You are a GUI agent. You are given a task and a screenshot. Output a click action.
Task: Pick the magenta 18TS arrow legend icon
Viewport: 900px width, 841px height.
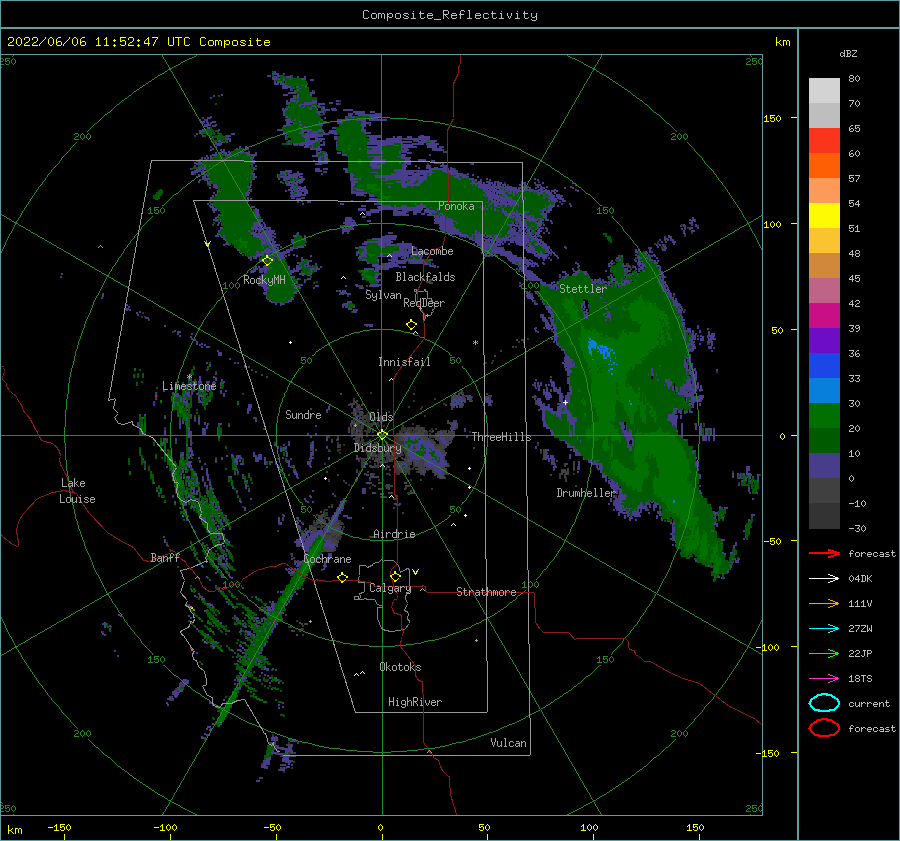tap(824, 679)
